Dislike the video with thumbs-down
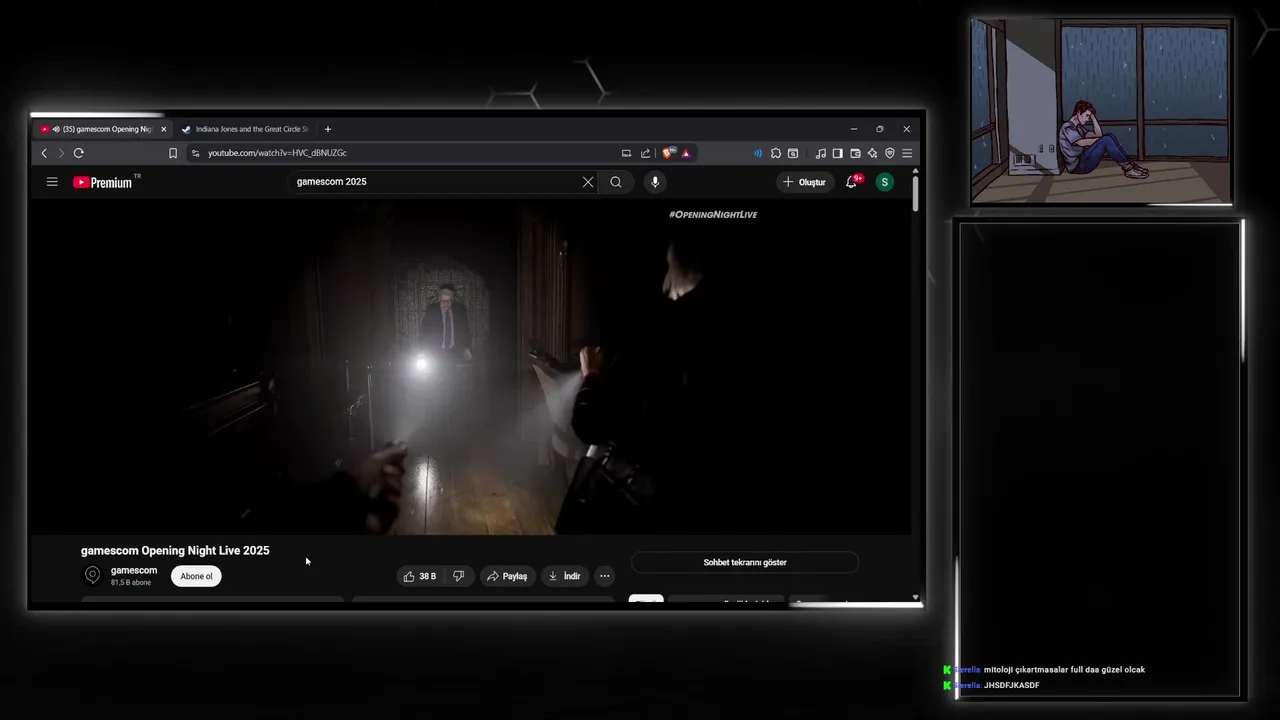 click(x=458, y=576)
